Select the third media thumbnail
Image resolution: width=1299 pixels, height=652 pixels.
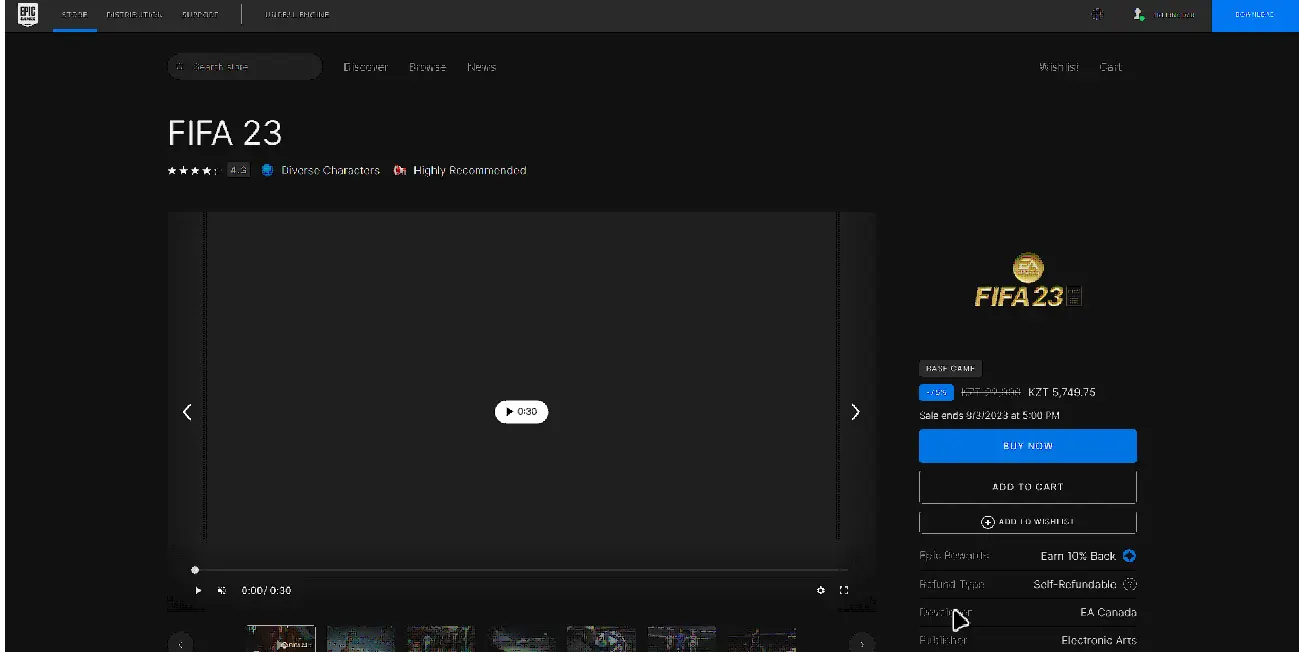[441, 639]
